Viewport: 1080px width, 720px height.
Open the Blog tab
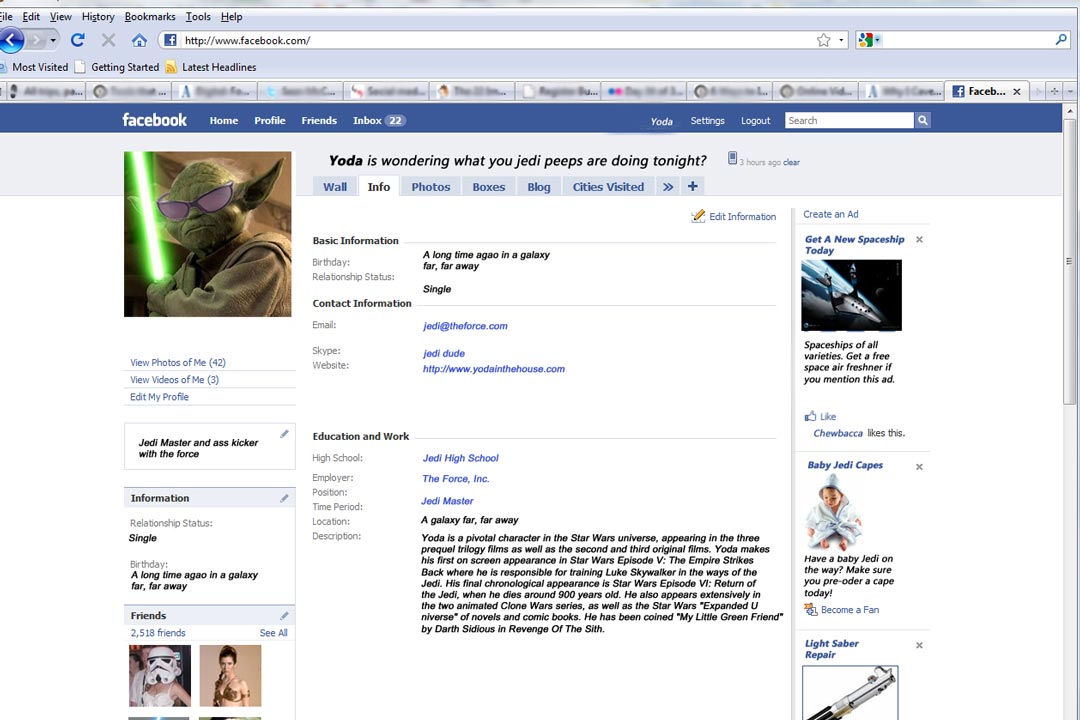tap(539, 187)
